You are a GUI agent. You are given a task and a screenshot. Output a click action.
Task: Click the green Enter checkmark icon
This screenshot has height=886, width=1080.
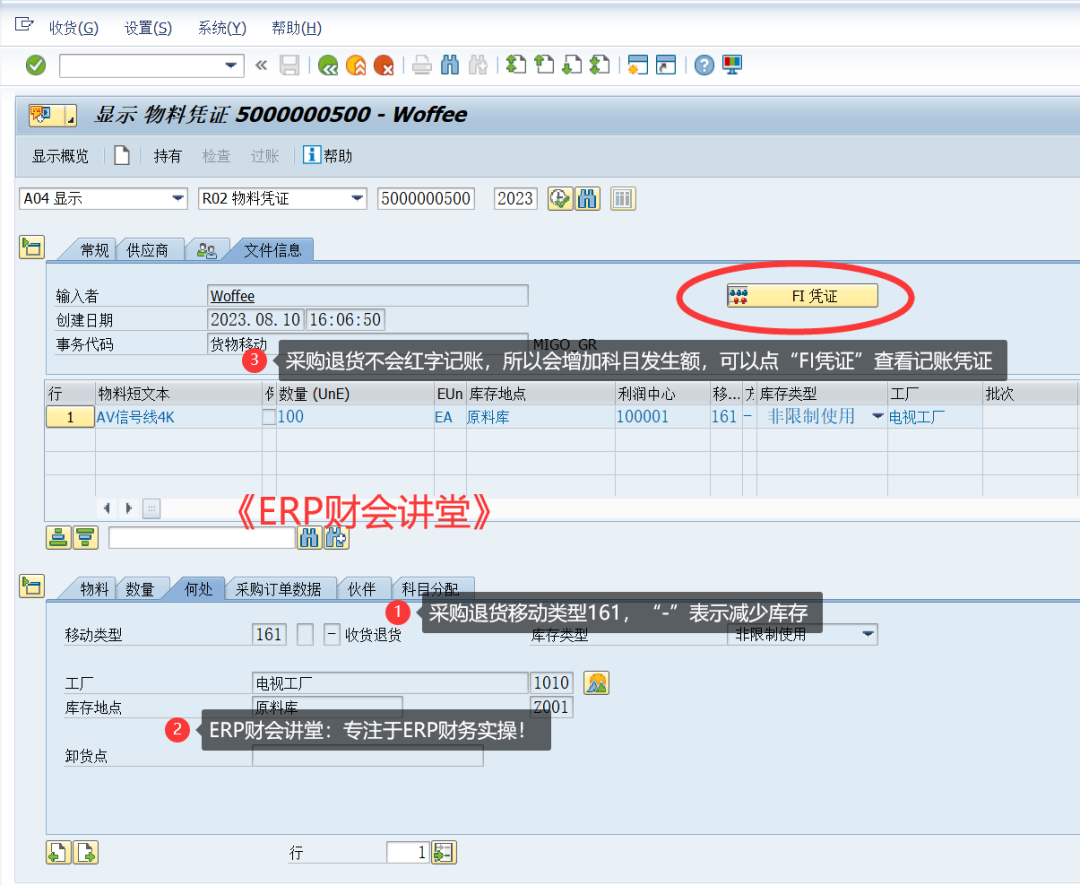click(x=36, y=66)
